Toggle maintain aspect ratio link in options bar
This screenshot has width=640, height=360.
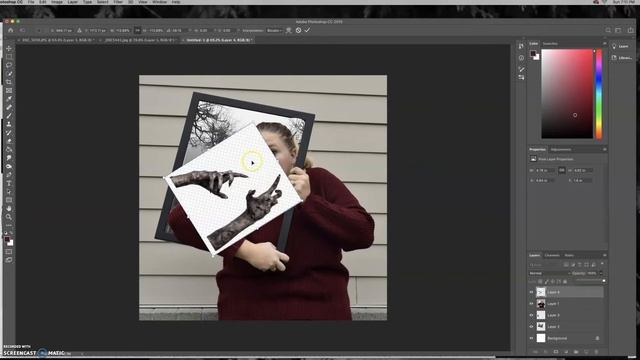(138, 30)
